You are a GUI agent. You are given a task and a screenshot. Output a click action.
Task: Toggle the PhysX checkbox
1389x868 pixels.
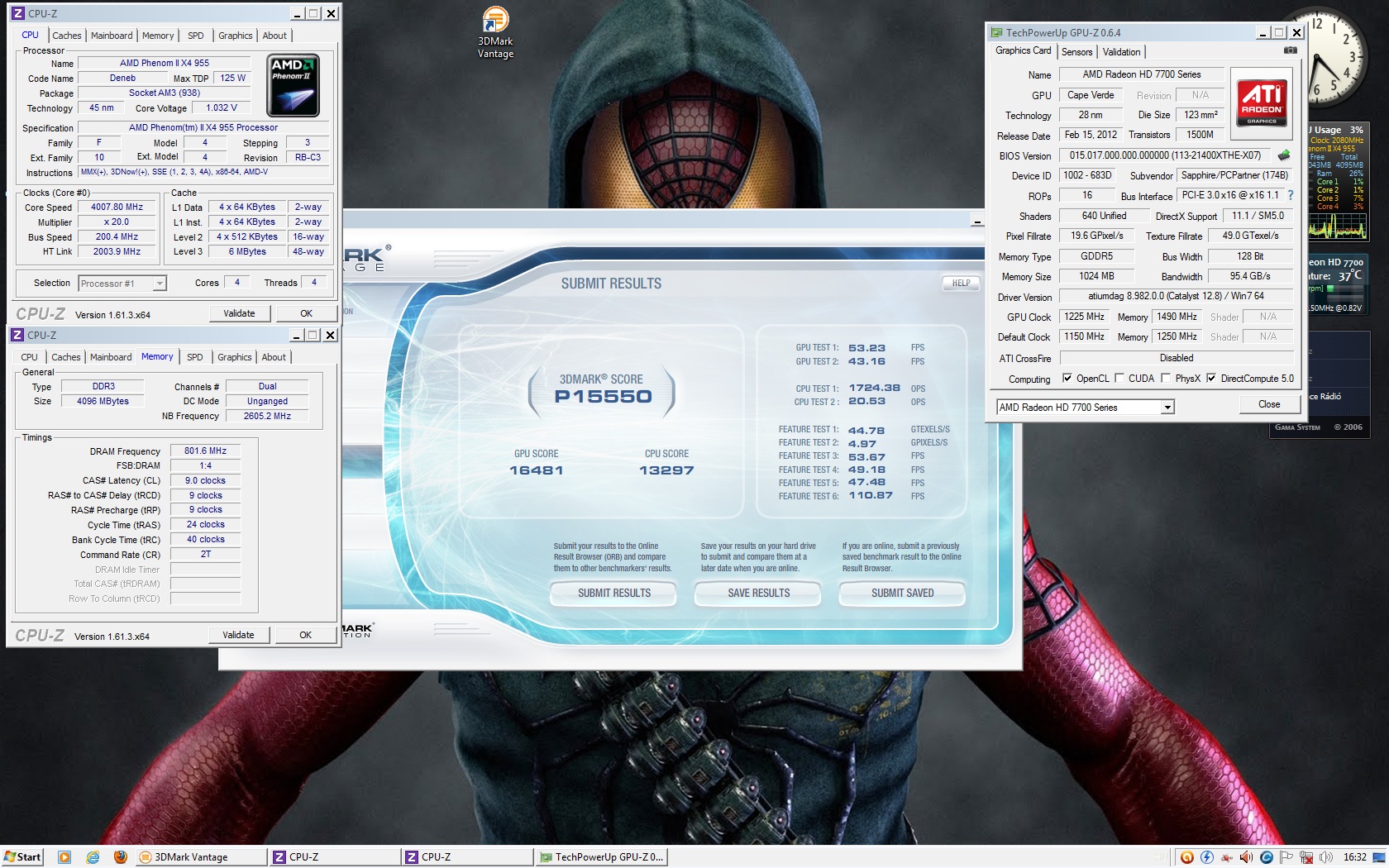coord(1166,379)
